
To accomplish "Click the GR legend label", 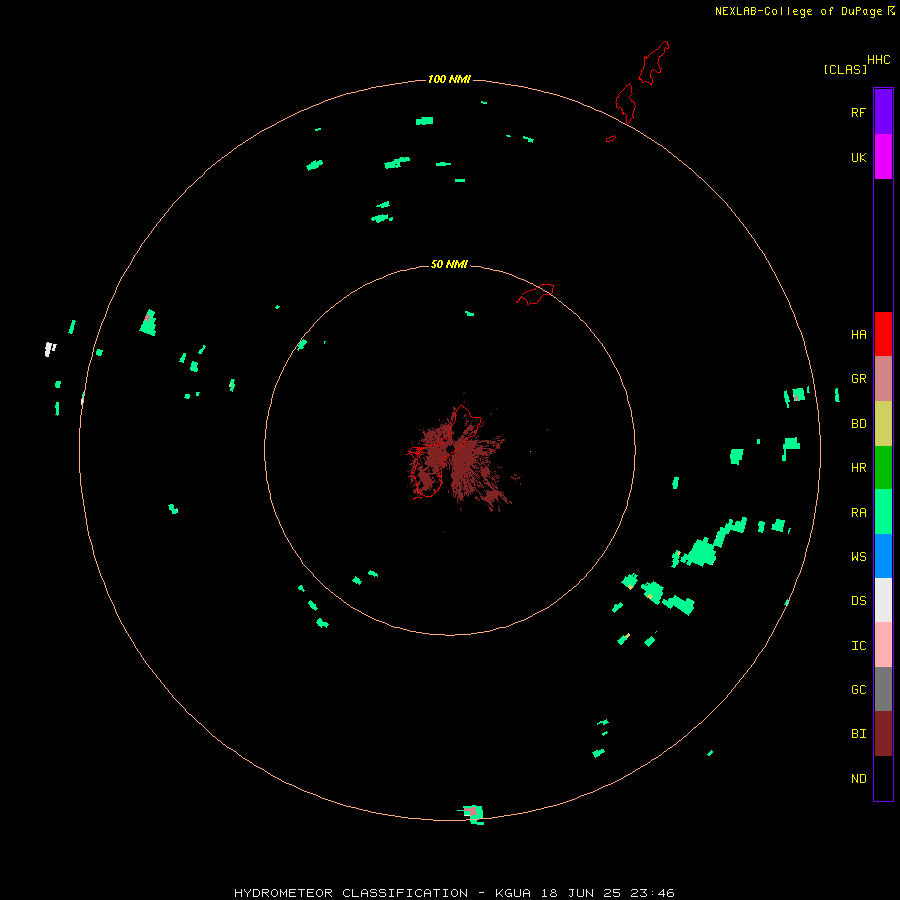I will tap(858, 379).
